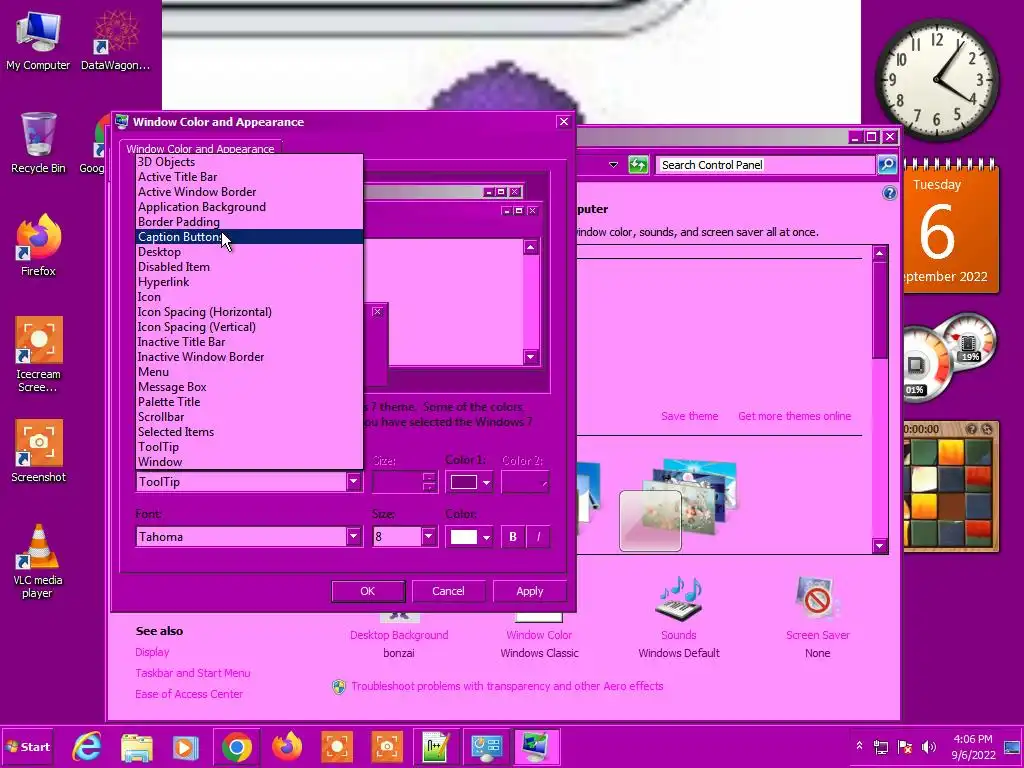Launch Firefox from the desktop
The height and width of the screenshot is (768, 1024).
pyautogui.click(x=38, y=246)
